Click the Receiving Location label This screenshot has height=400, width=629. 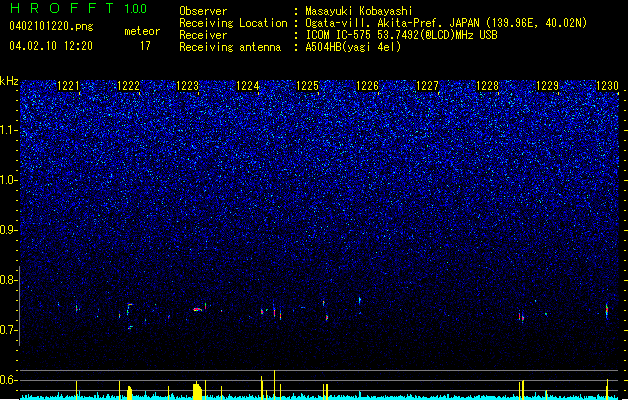[233, 23]
